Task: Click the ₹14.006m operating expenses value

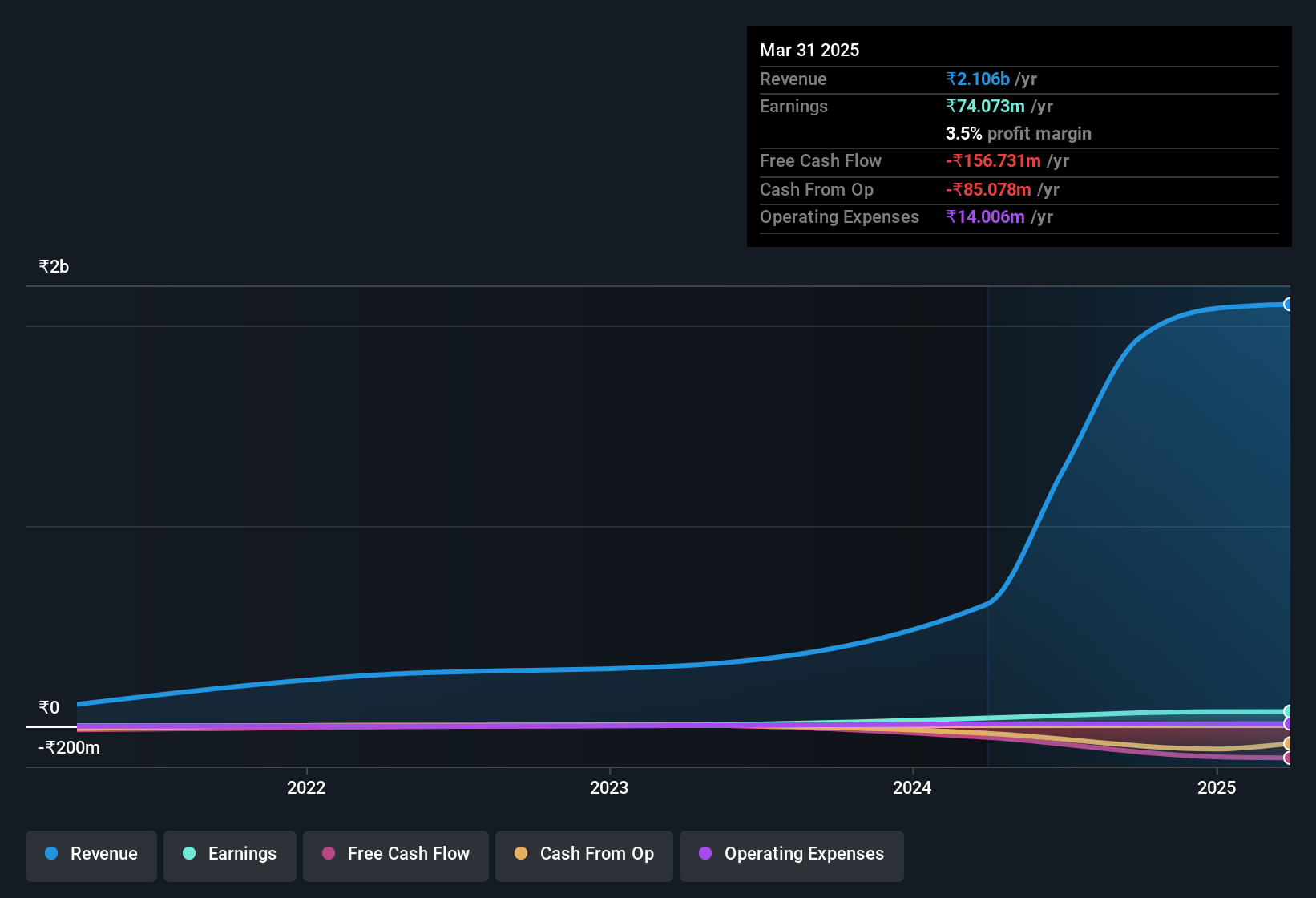Action: 985,217
